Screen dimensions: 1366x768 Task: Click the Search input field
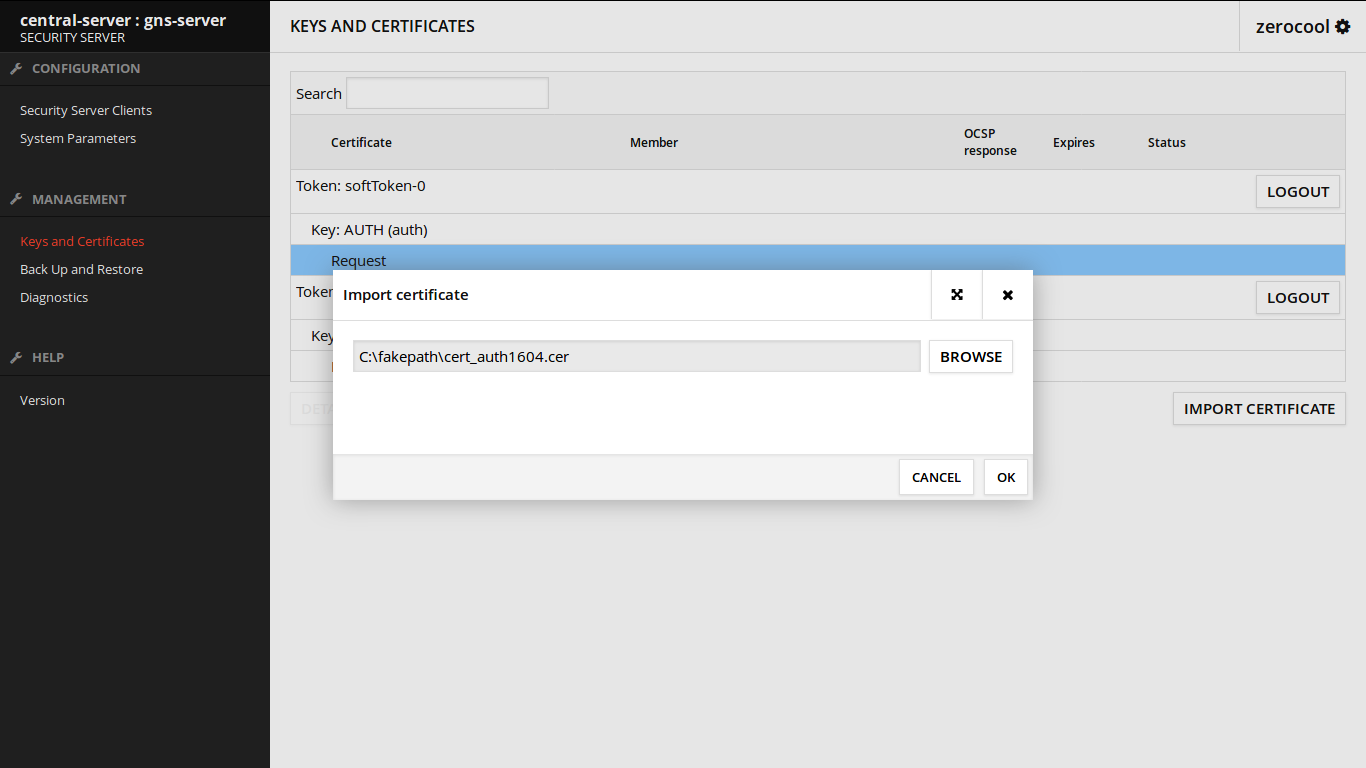447,94
